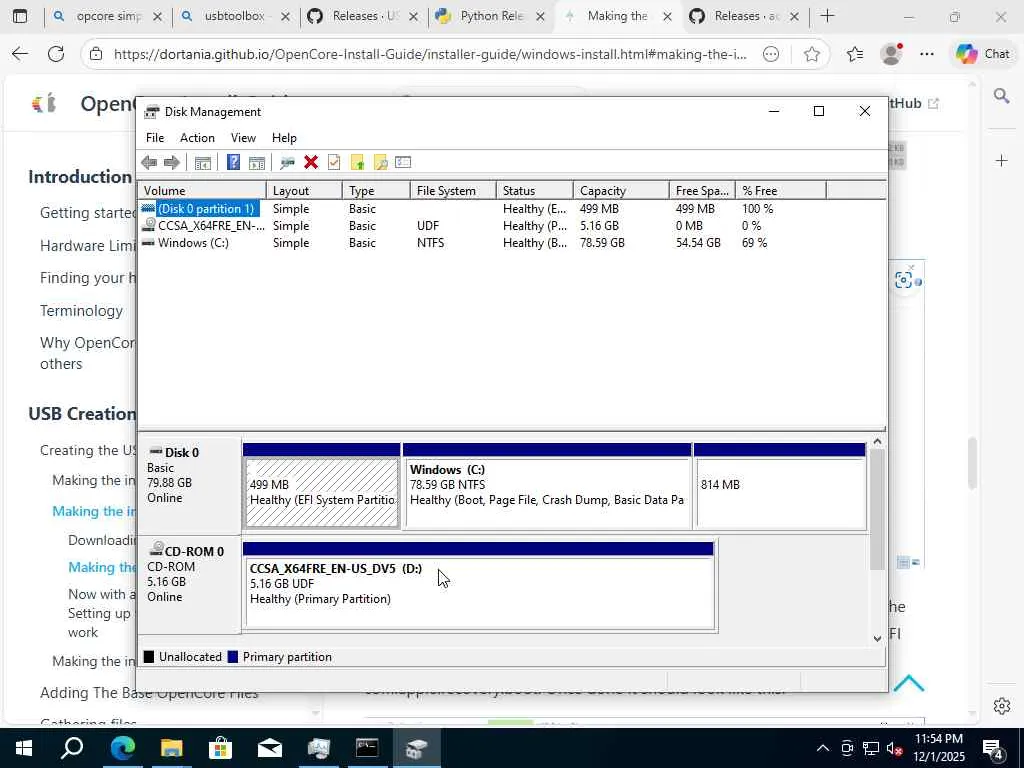Click the screenshot capture icon on webpage
Viewport: 1024px width, 768px height.
(x=903, y=280)
